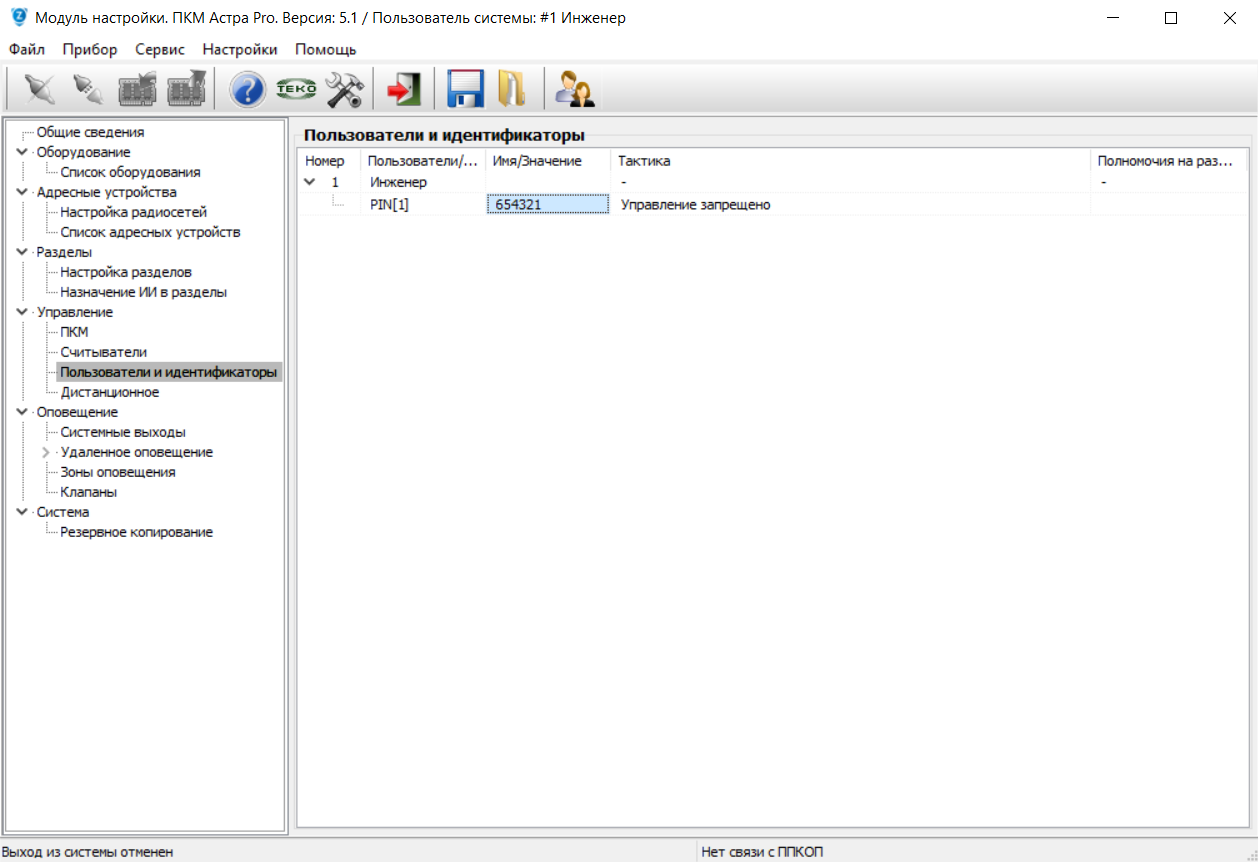Collapse the Управление tree section
The height and width of the screenshot is (862, 1258).
[23, 312]
